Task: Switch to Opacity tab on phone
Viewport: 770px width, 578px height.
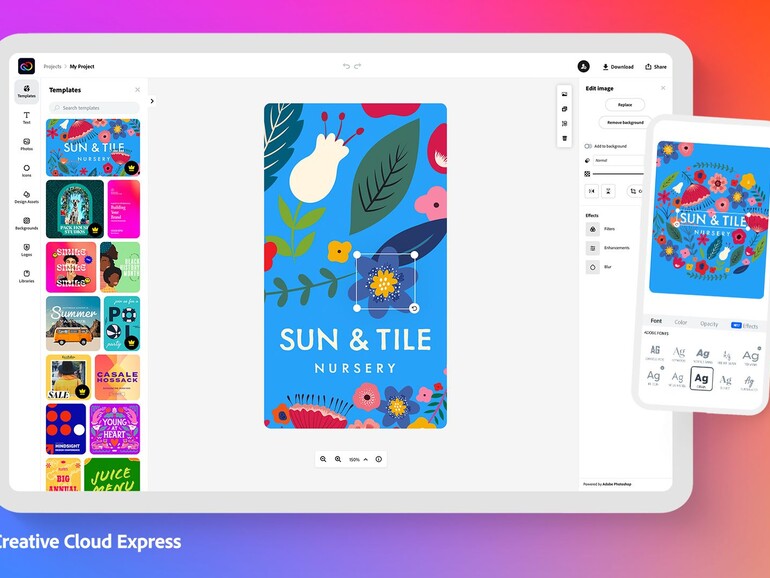Action: [x=709, y=324]
